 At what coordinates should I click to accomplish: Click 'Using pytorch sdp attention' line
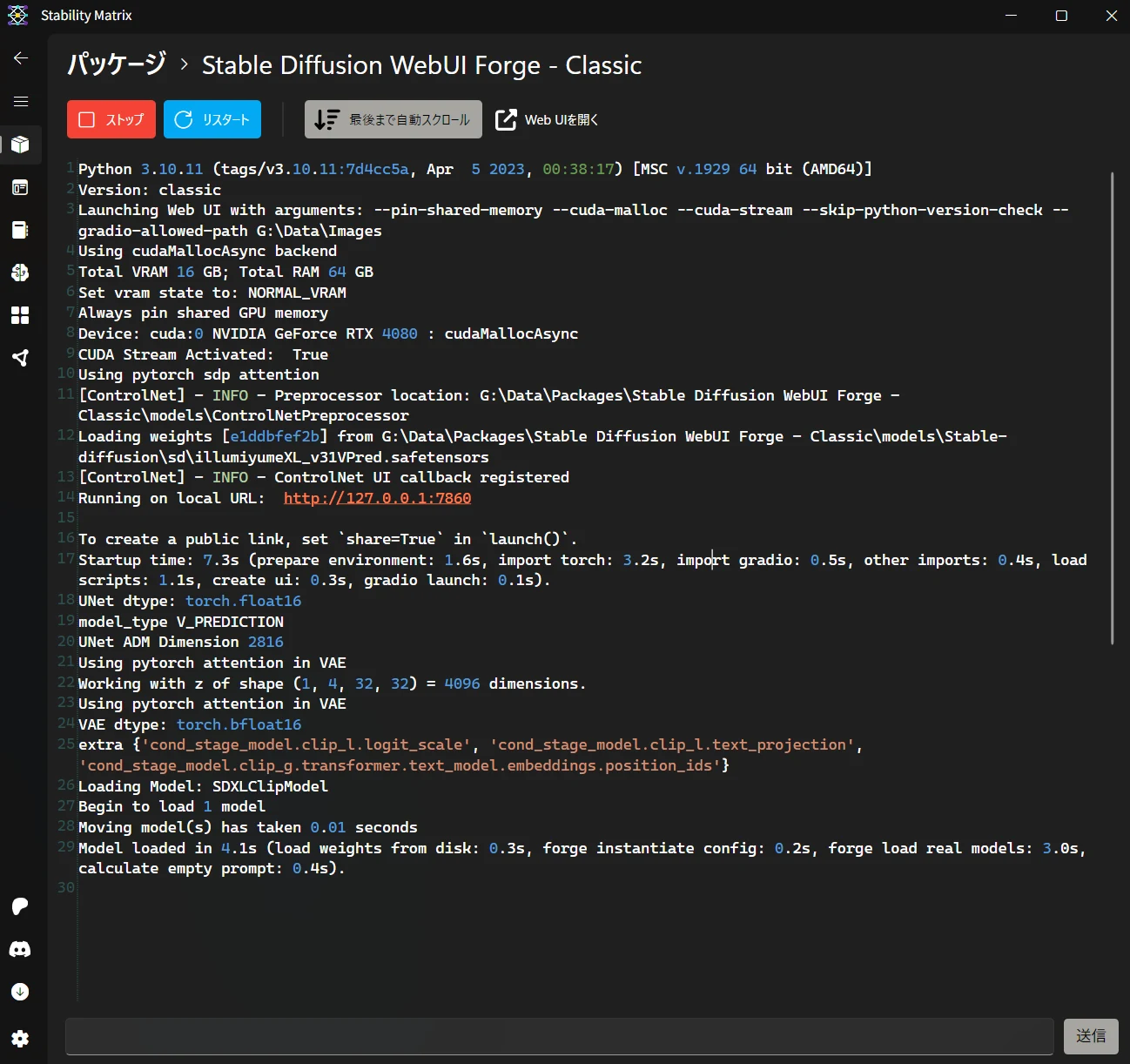coord(198,374)
